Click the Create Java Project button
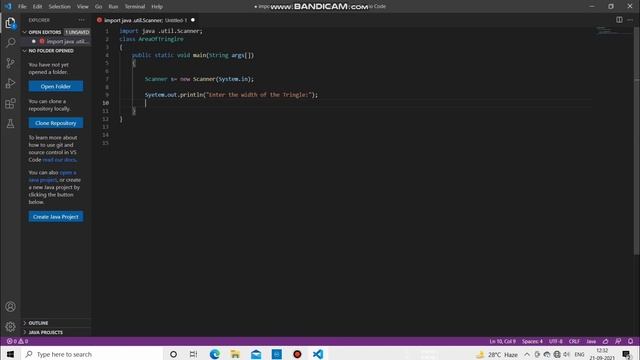Image resolution: width=640 pixels, height=360 pixels. click(x=56, y=216)
